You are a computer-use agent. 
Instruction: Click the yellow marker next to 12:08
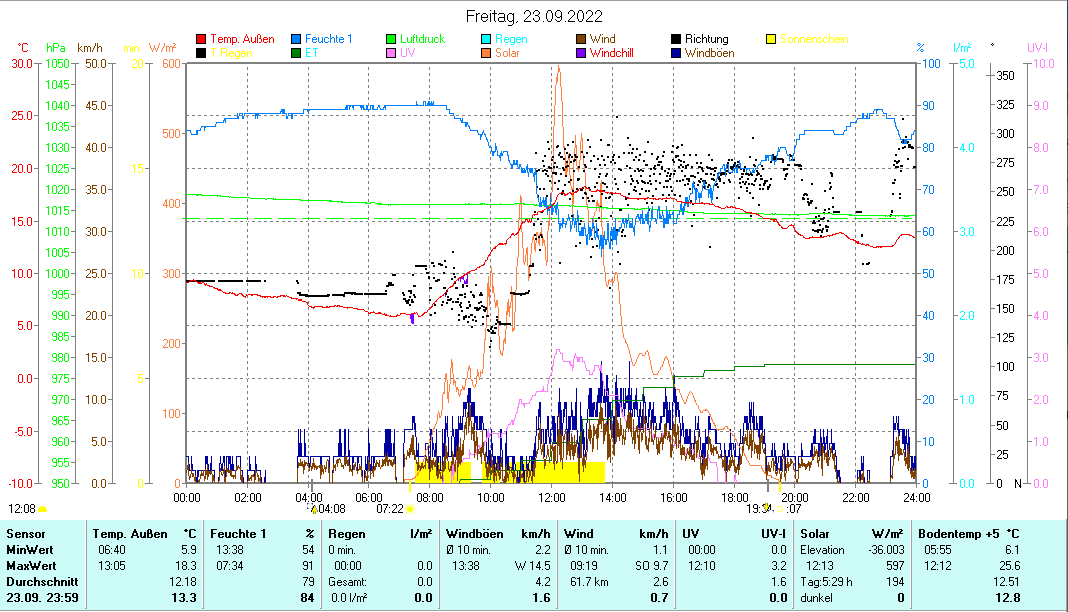pyautogui.click(x=42, y=508)
